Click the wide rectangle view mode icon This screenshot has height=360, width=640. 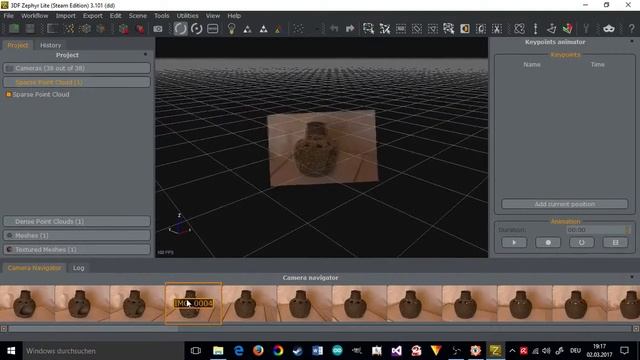[213, 29]
